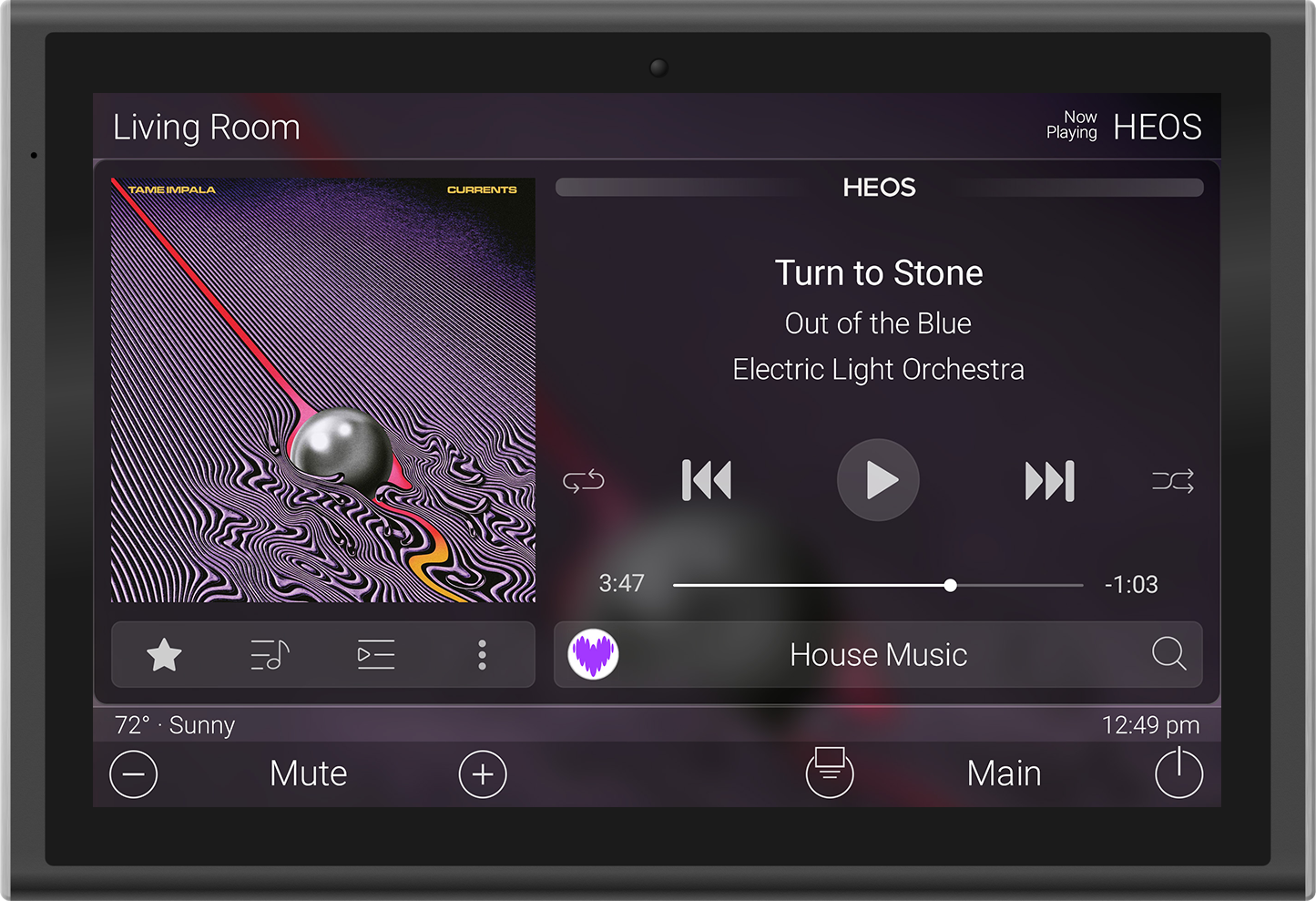Viewport: 1316px width, 901px height.
Task: Skip to the previous track
Action: pyautogui.click(x=707, y=480)
